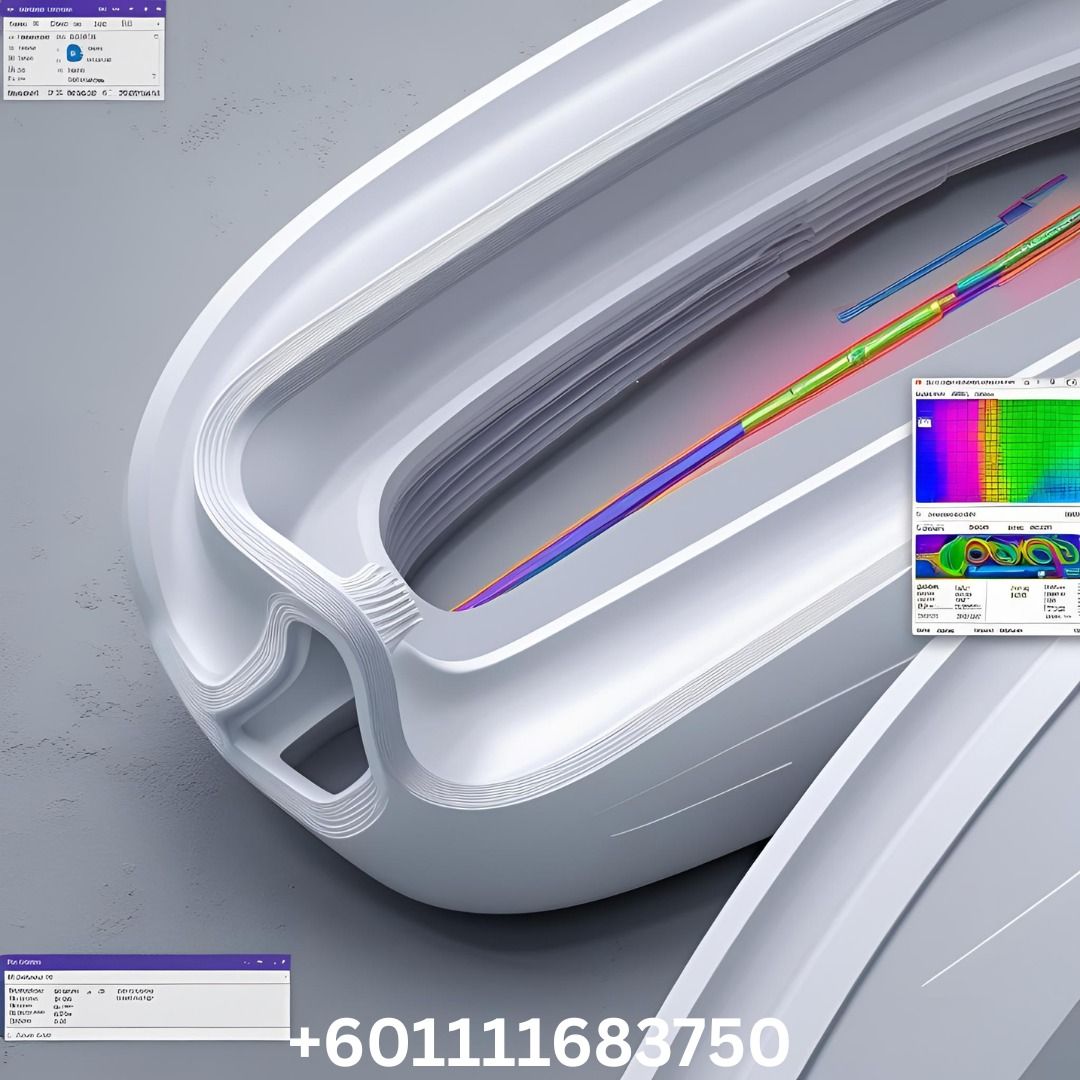Viewport: 1080px width, 1080px height.
Task: Switch to the first tab of the top-left panel
Action: 19,24
